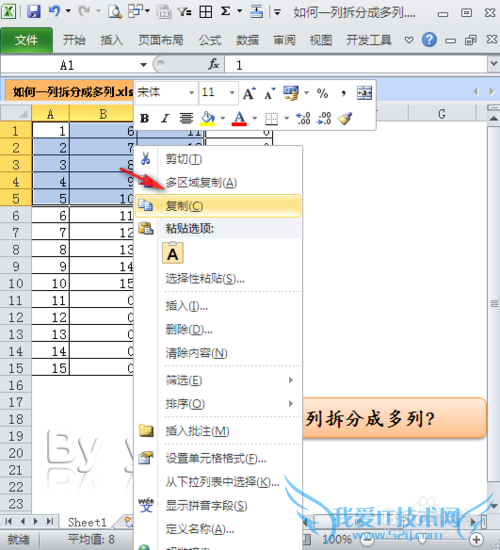Expand the fill color dropdown arrow
Viewport: 500px width, 550px height.
tap(222, 119)
